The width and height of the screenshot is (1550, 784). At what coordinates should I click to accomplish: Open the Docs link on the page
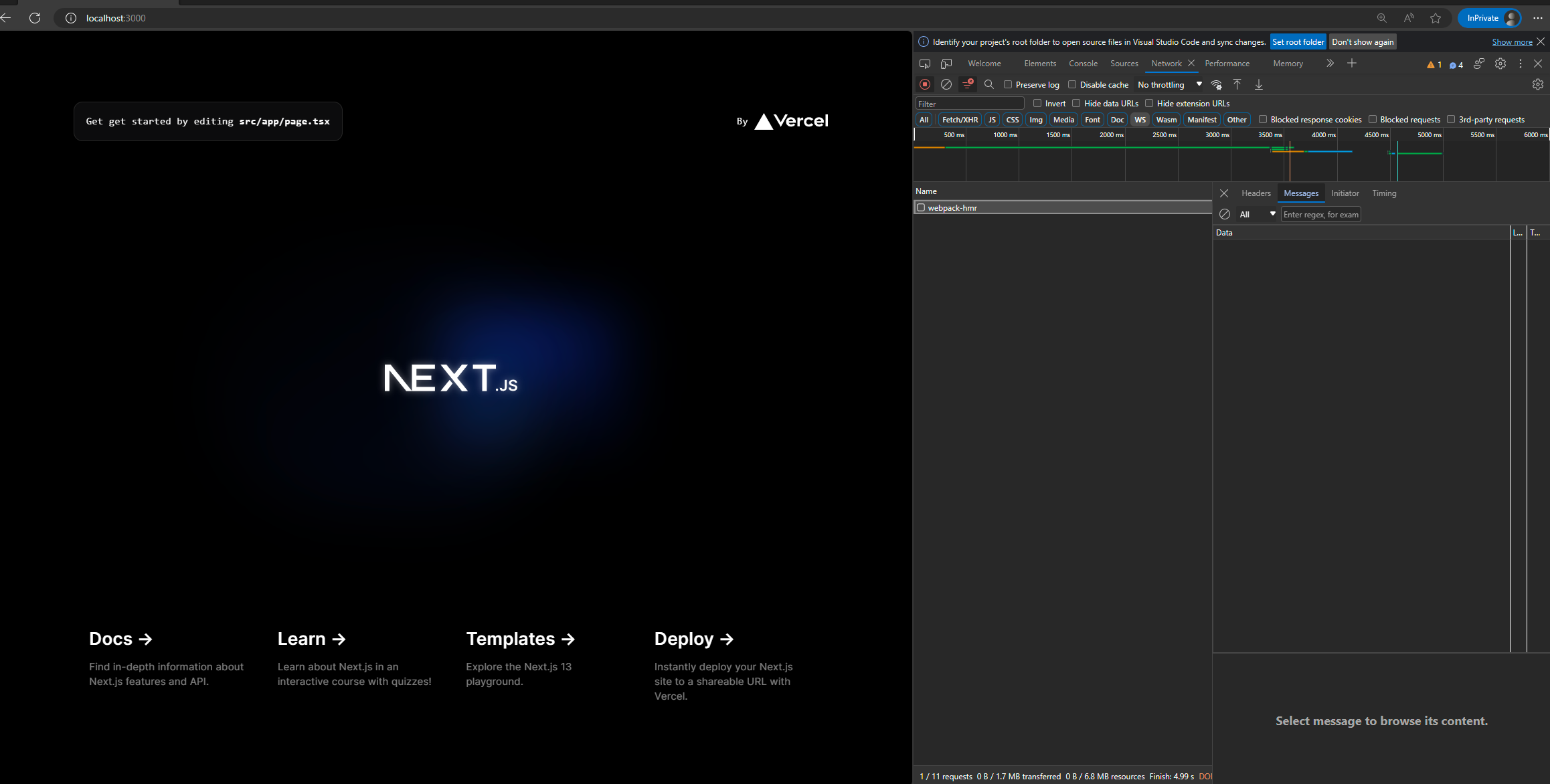coord(120,639)
